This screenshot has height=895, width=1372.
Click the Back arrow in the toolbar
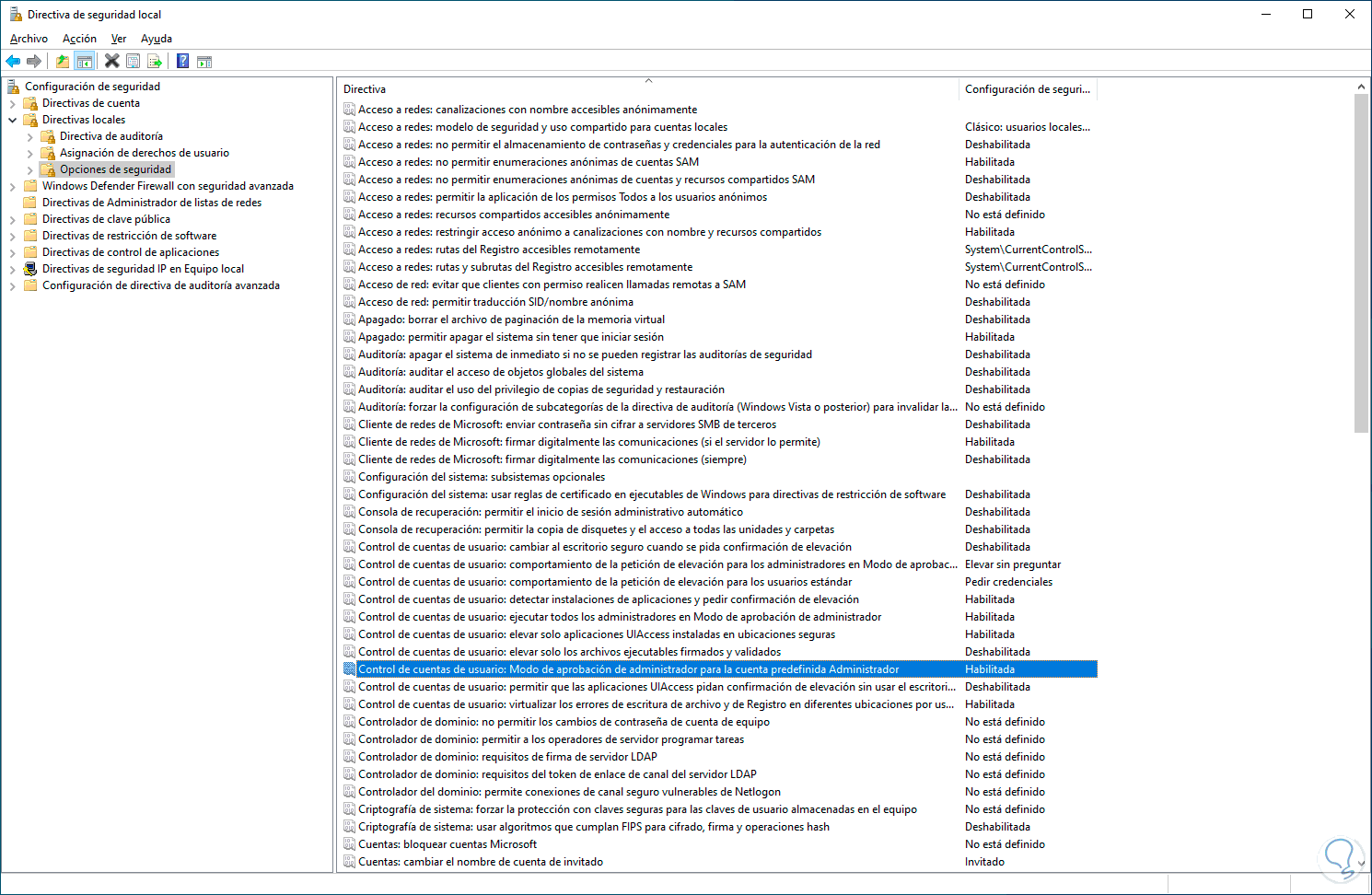(x=13, y=62)
